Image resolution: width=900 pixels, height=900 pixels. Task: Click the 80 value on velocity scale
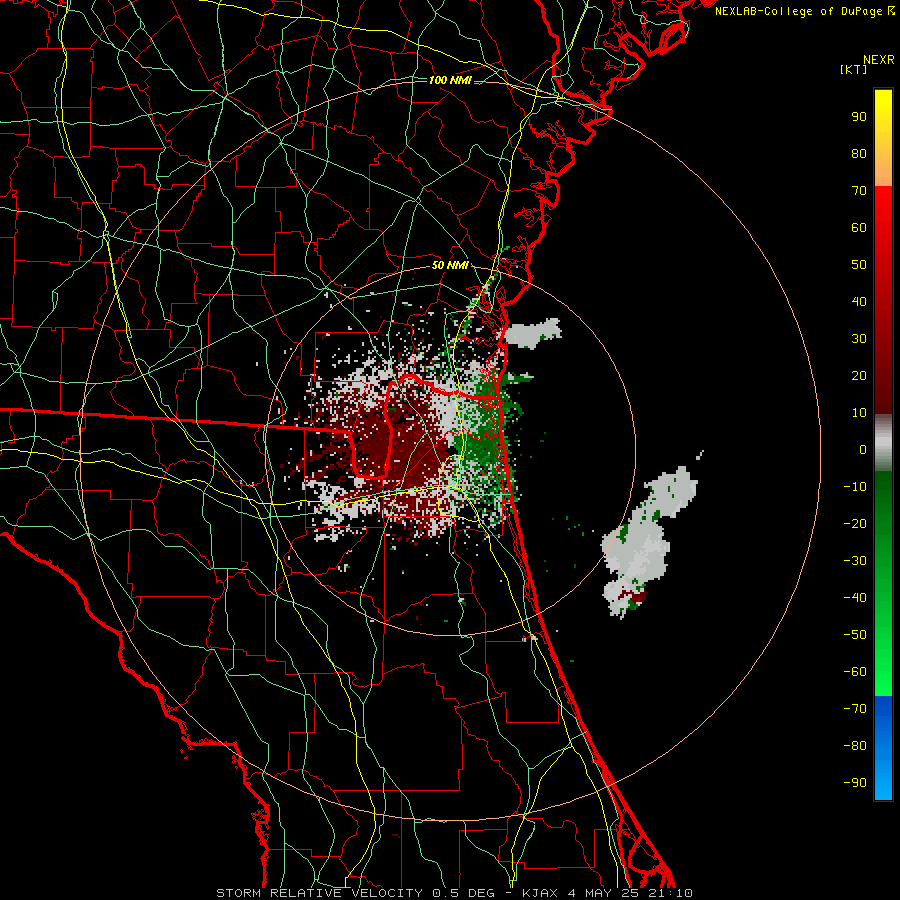(859, 153)
